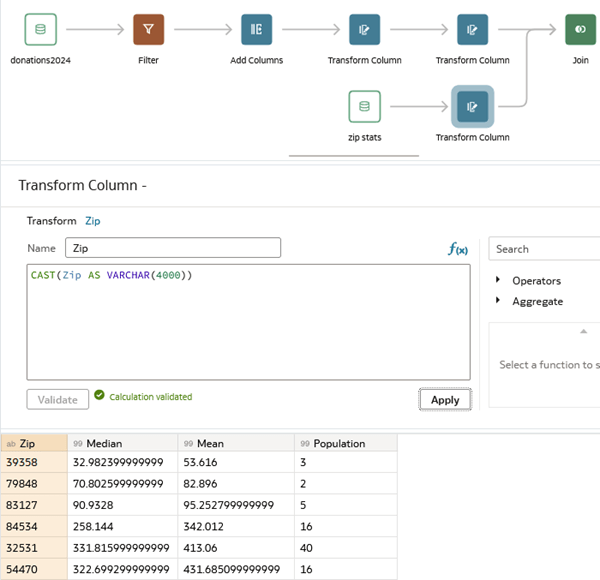Image resolution: width=600 pixels, height=580 pixels.
Task: Select the zip stats data source node
Action: [x=364, y=106]
